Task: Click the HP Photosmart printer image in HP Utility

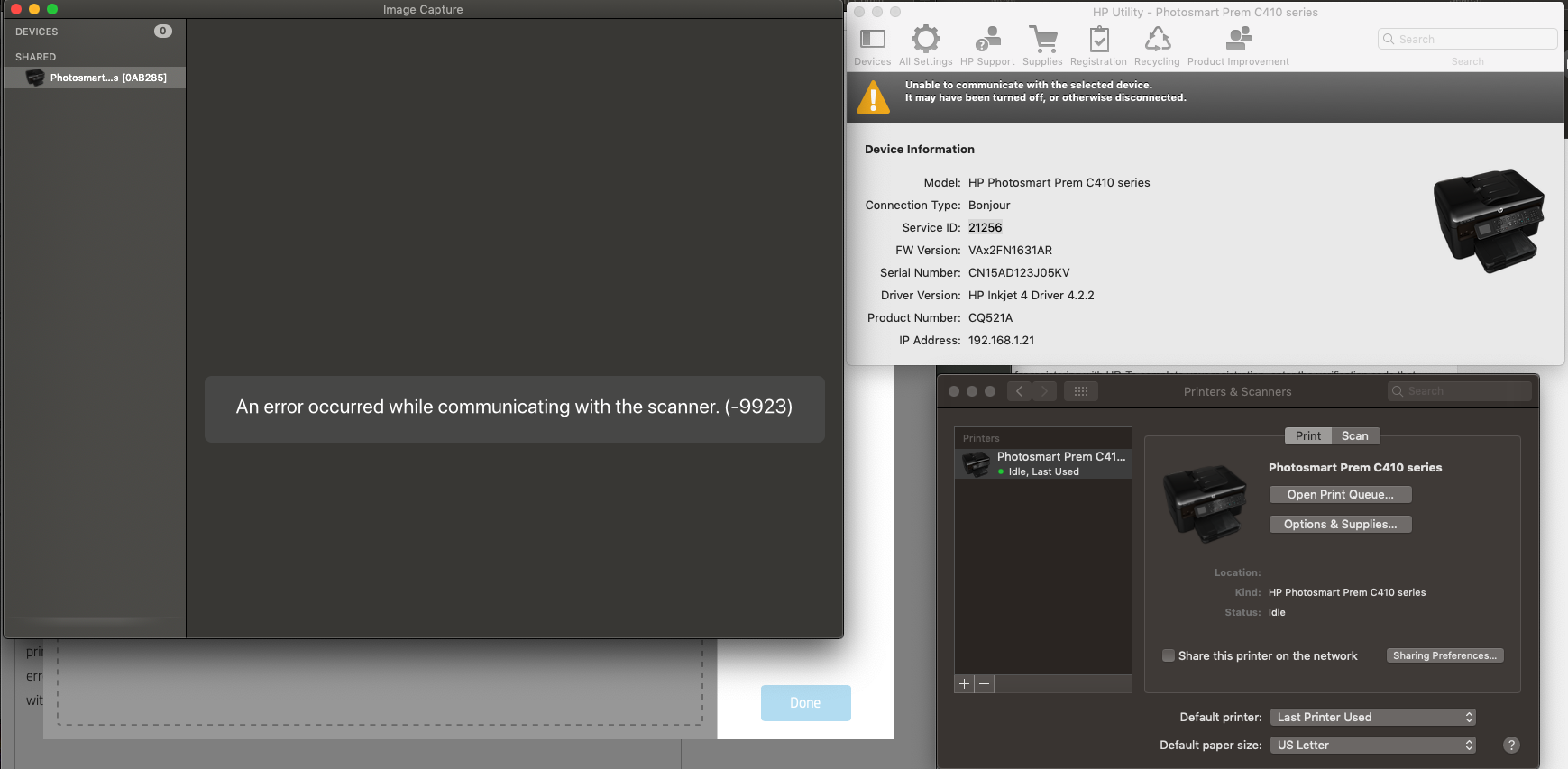Action: pyautogui.click(x=1489, y=220)
